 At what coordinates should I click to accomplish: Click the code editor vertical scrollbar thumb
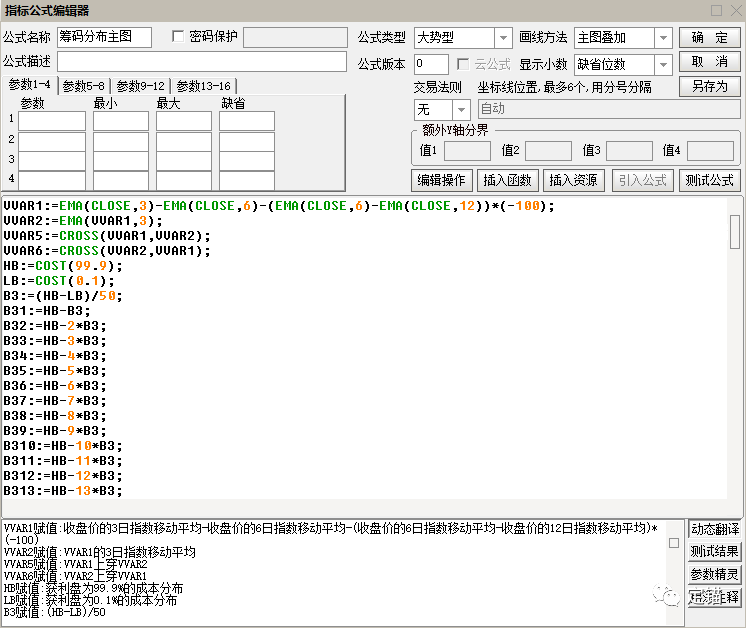(x=735, y=232)
